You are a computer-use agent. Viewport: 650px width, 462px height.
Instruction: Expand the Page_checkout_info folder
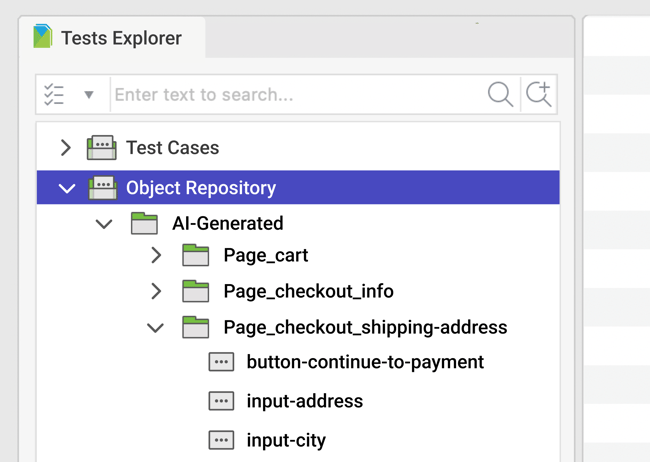tap(156, 291)
